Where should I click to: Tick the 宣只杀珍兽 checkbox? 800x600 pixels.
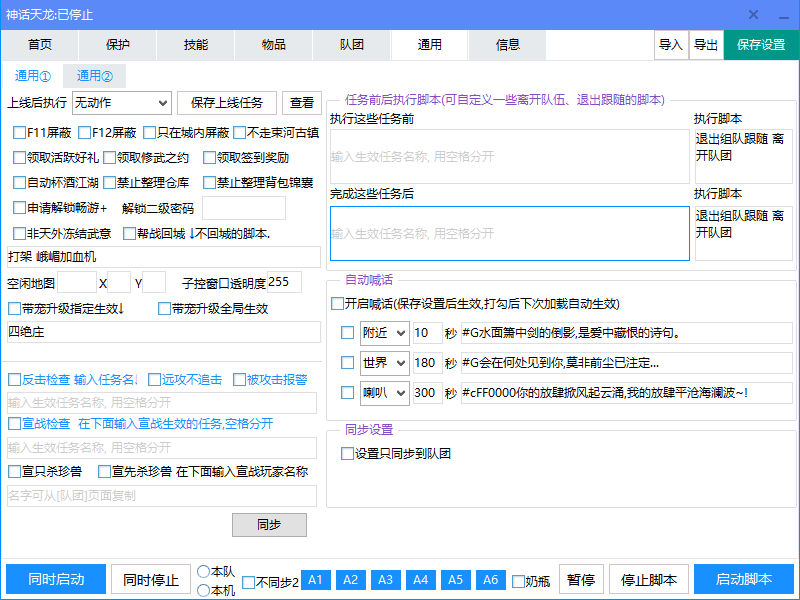pos(14,471)
